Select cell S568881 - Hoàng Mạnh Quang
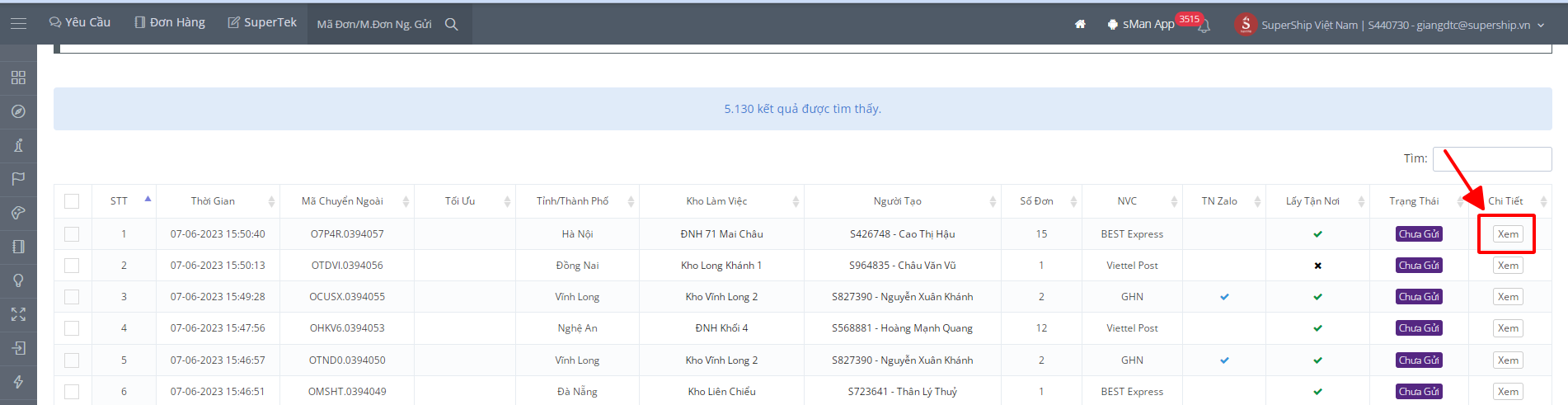The height and width of the screenshot is (405, 1568). pyautogui.click(x=902, y=328)
